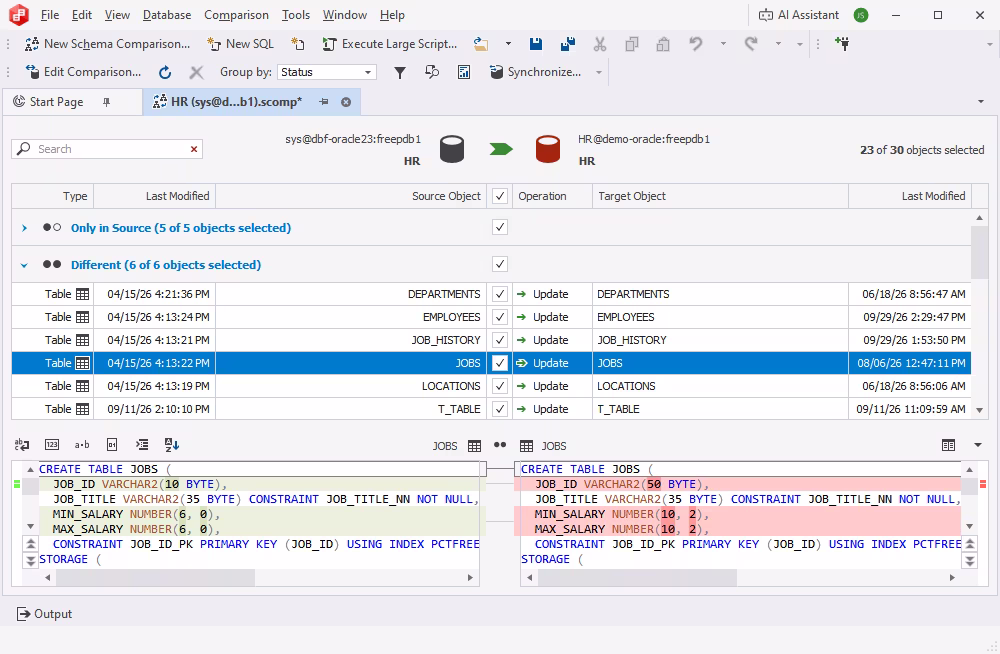Open the Tools menu

(x=296, y=15)
